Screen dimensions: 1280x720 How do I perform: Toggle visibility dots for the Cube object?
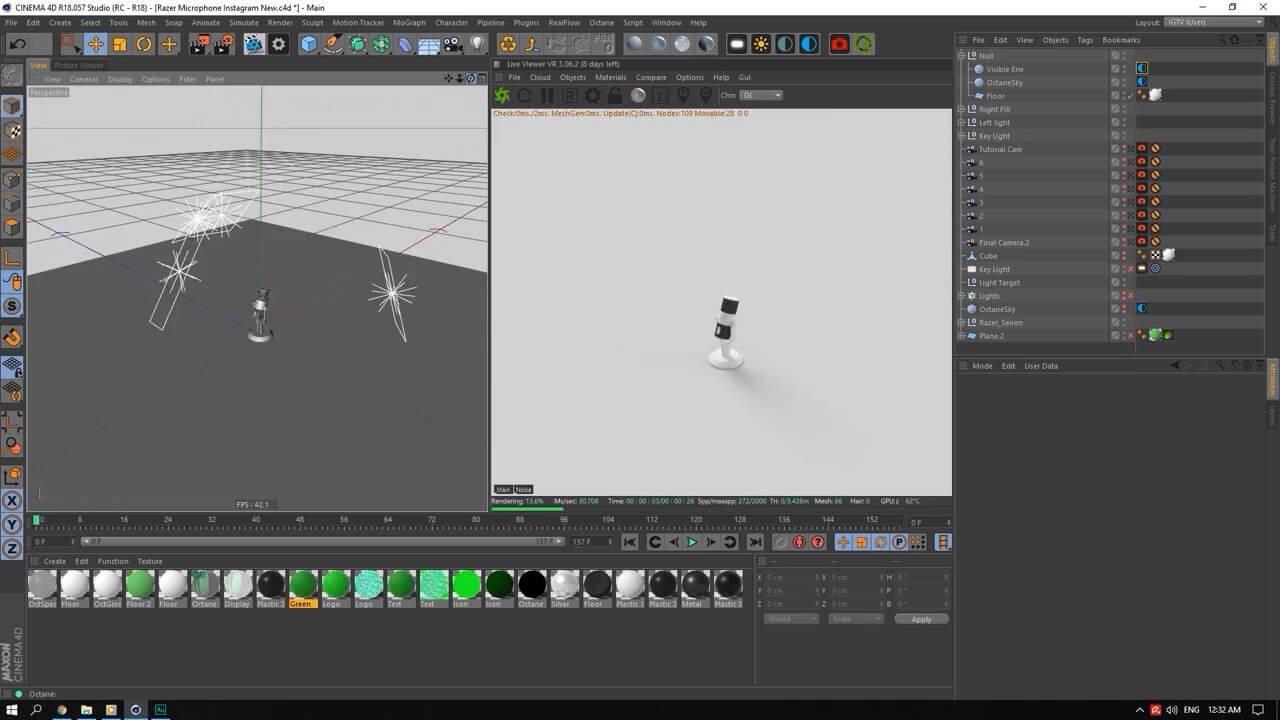click(x=1124, y=256)
